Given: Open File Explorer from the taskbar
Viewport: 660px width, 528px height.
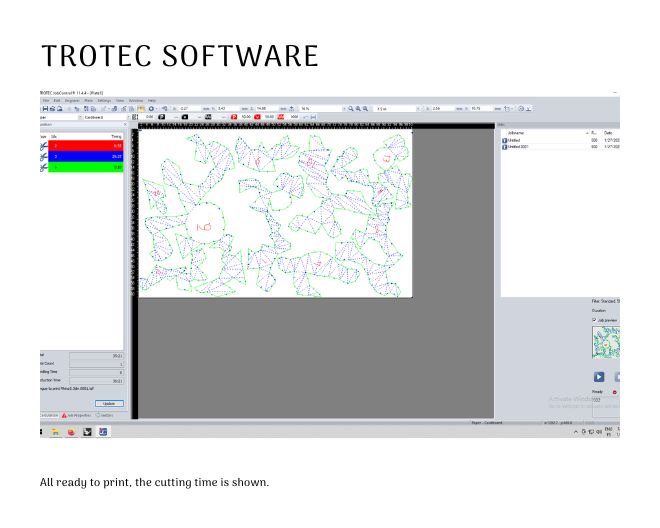Looking at the screenshot, I should [x=55, y=432].
